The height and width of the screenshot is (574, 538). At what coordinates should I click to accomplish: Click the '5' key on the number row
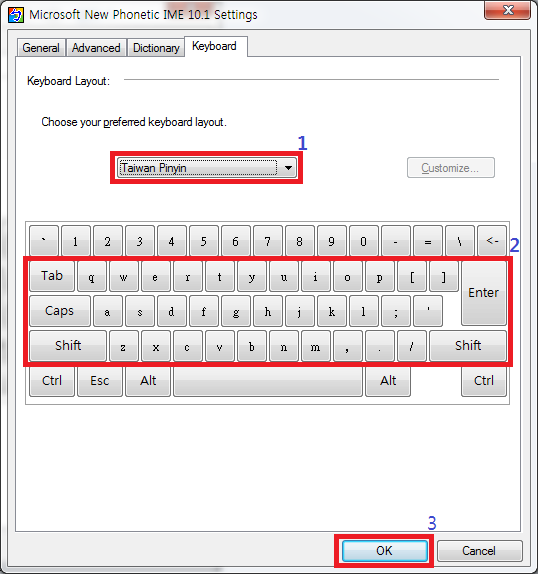(203, 241)
